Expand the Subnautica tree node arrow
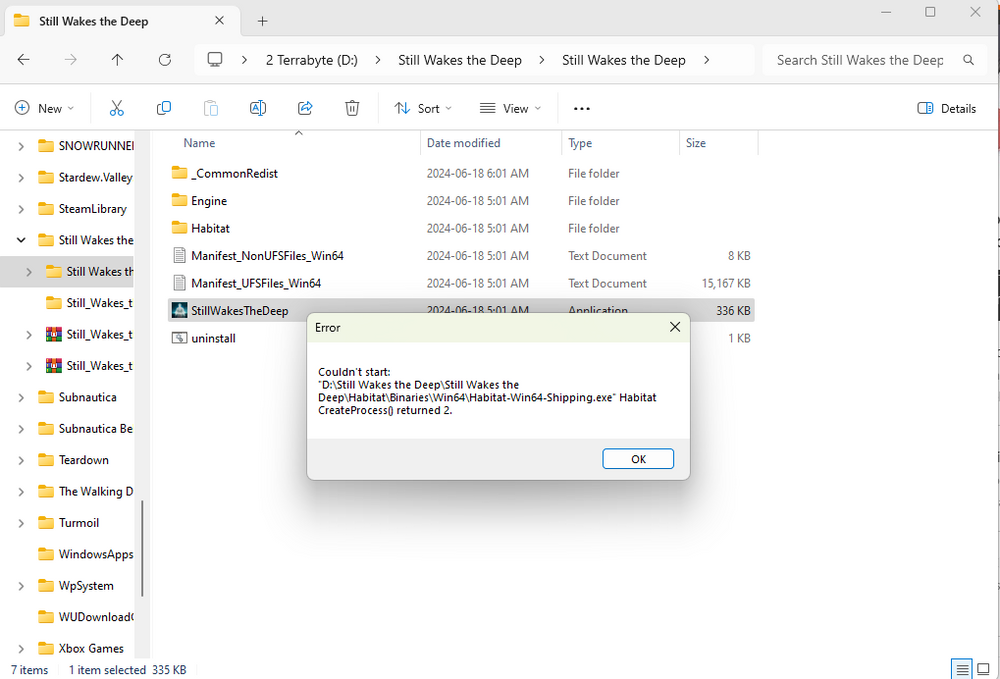 (x=21, y=397)
